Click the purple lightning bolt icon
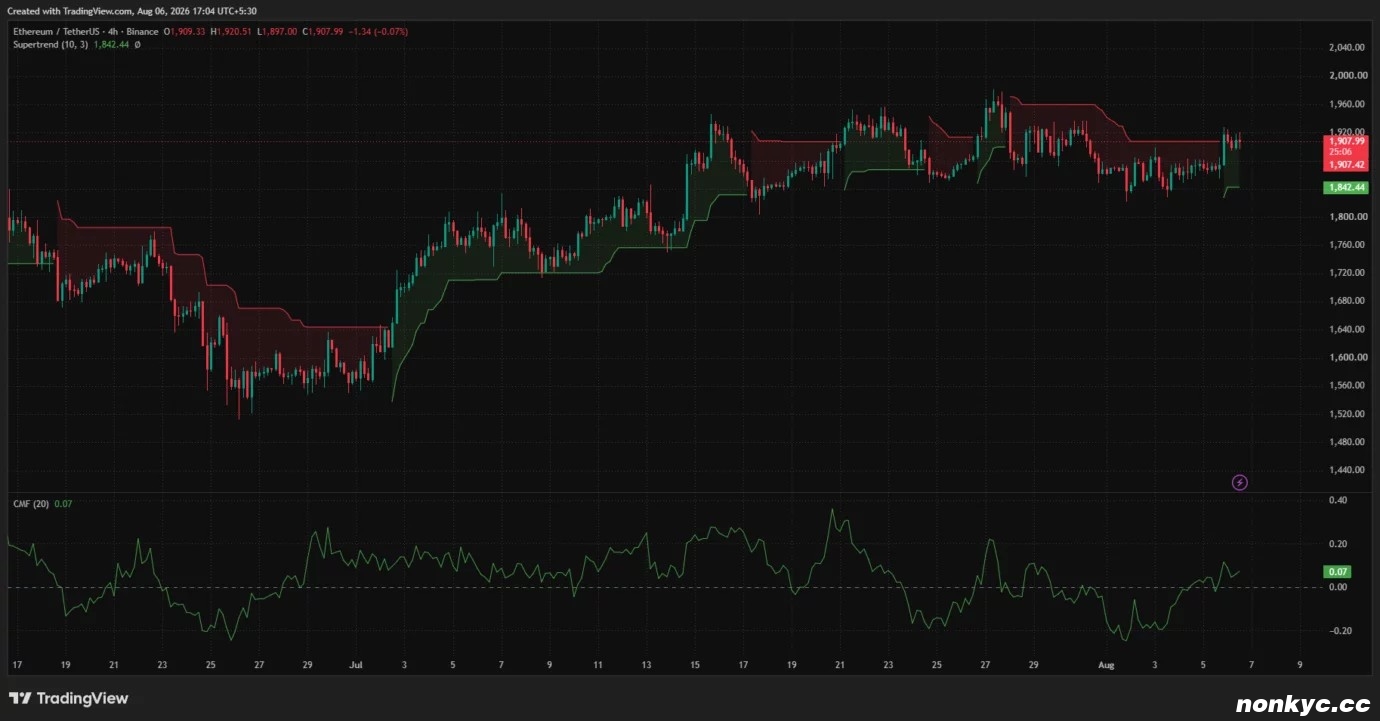The image size is (1380, 721). pos(1240,483)
